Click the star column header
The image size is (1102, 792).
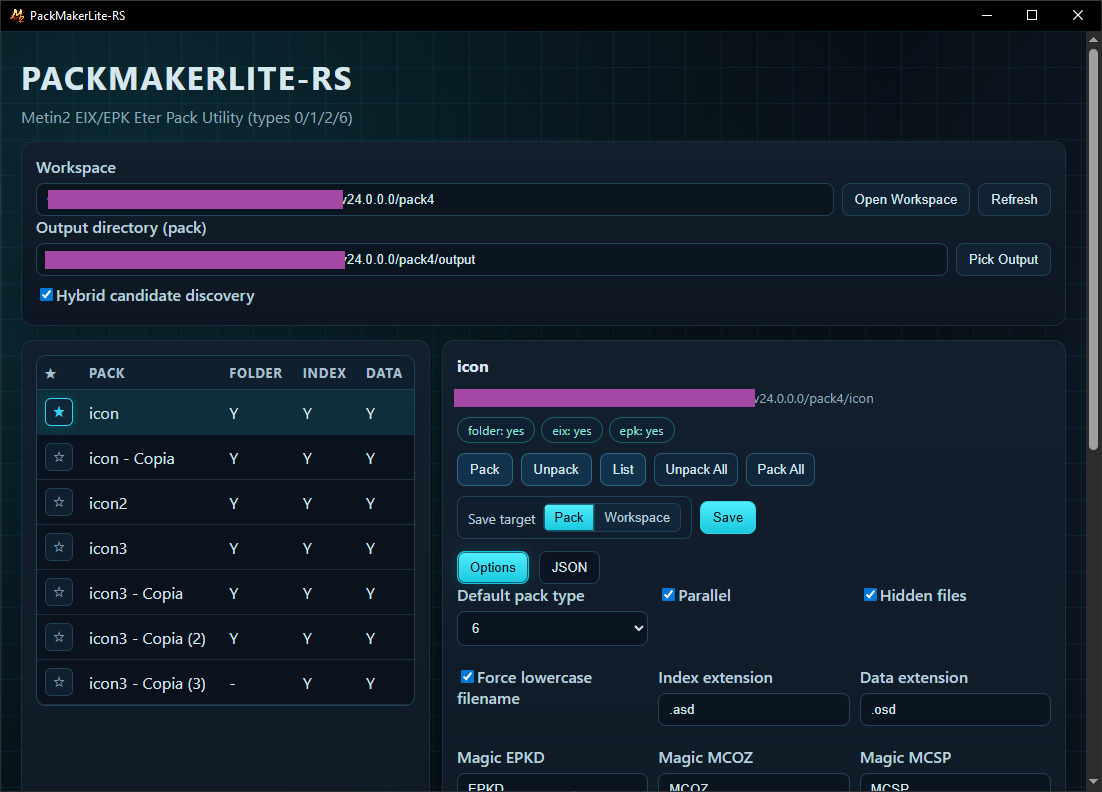coord(51,373)
